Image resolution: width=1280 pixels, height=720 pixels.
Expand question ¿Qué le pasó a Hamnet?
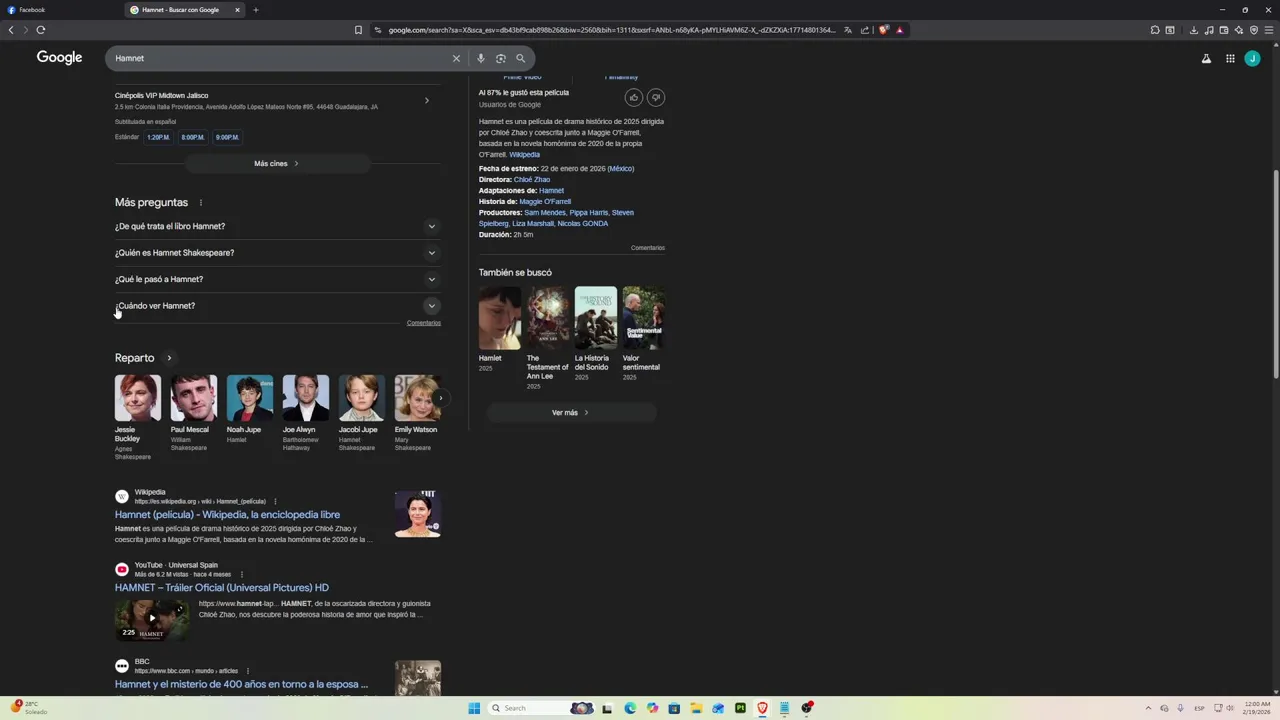pos(278,279)
